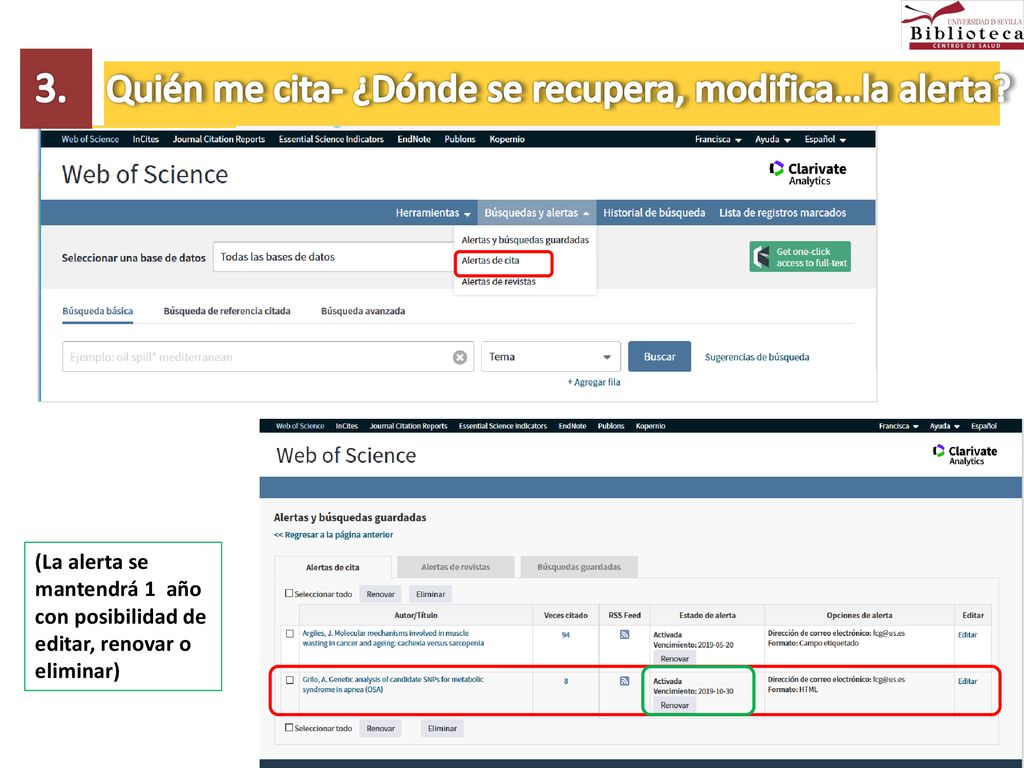This screenshot has width=1024, height=768.
Task: Open the Tema field dropdown
Action: pos(551,357)
